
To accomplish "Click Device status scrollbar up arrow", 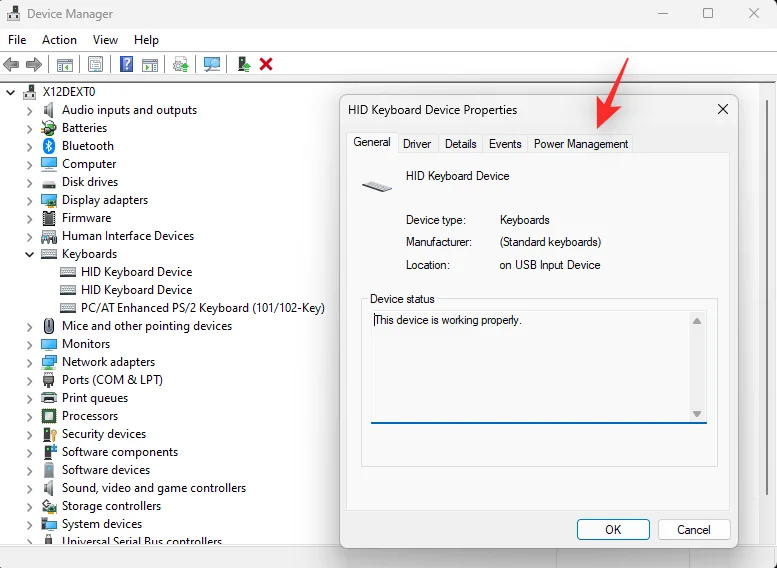I will [697, 321].
